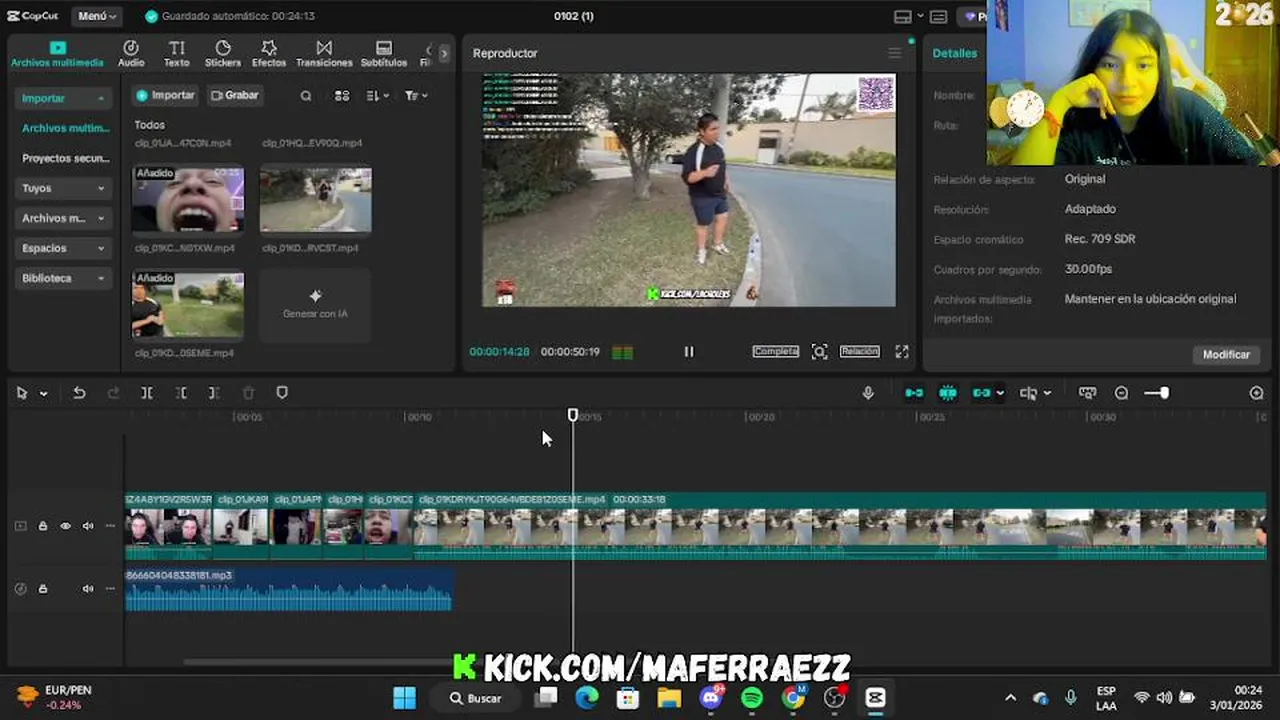The width and height of the screenshot is (1280, 720).
Task: Fit timeline to window icon
Action: pos(1087,393)
